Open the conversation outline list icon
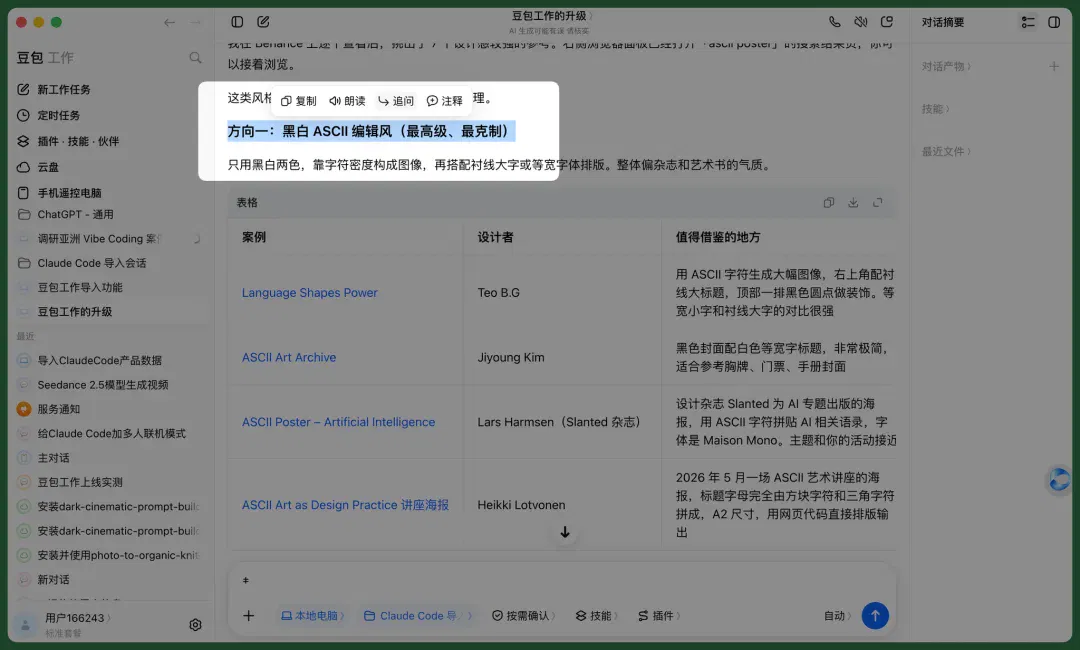1080x650 pixels. 1028,22
